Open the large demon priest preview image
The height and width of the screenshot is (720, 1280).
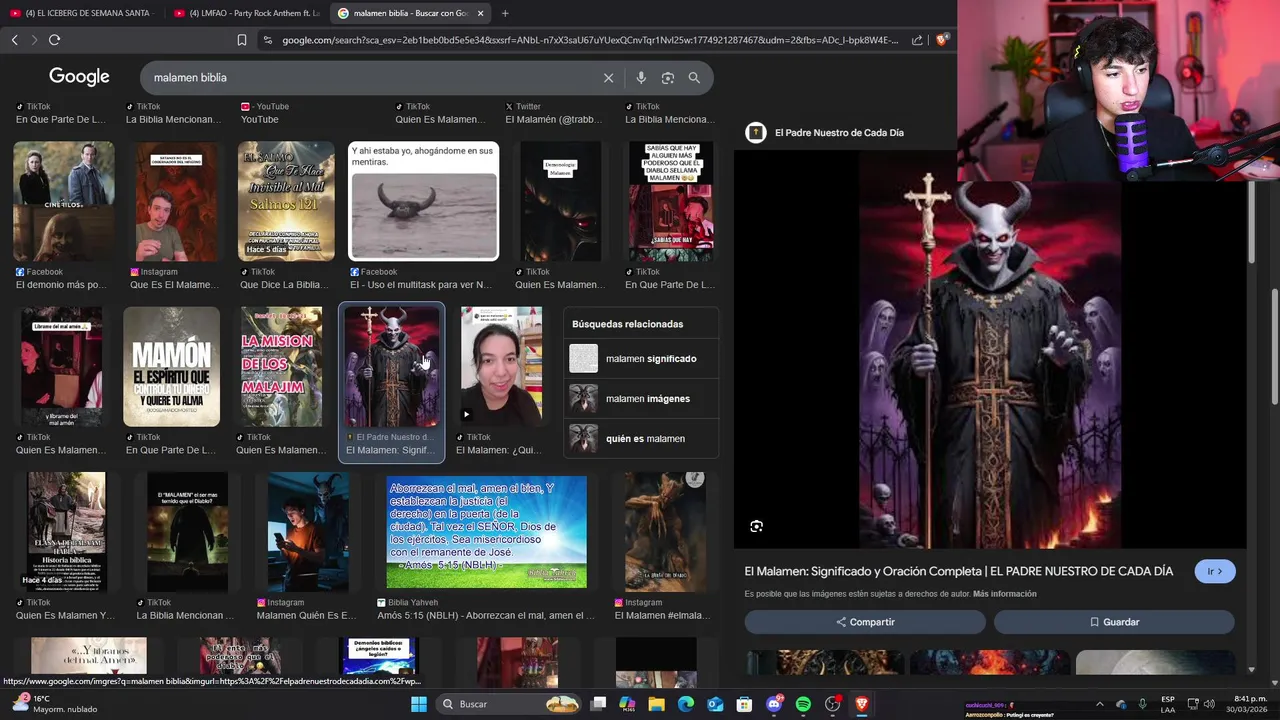coord(990,350)
